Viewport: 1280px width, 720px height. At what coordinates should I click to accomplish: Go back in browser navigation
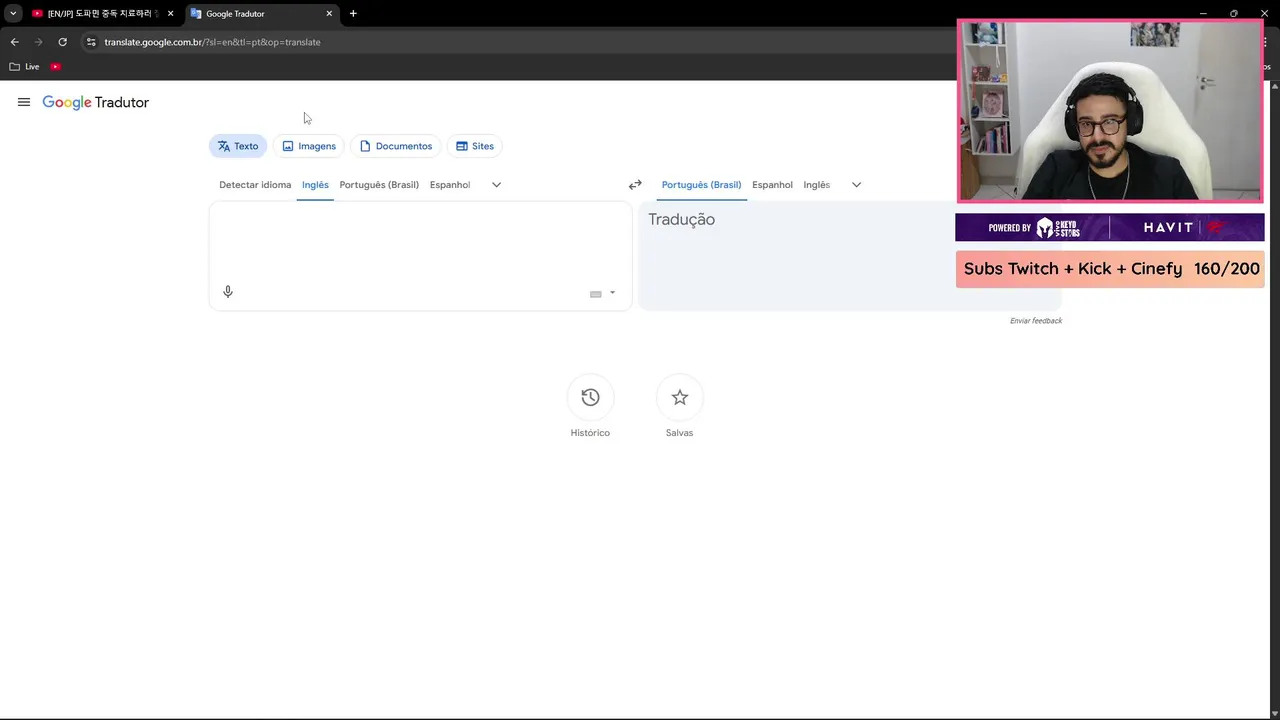point(14,42)
